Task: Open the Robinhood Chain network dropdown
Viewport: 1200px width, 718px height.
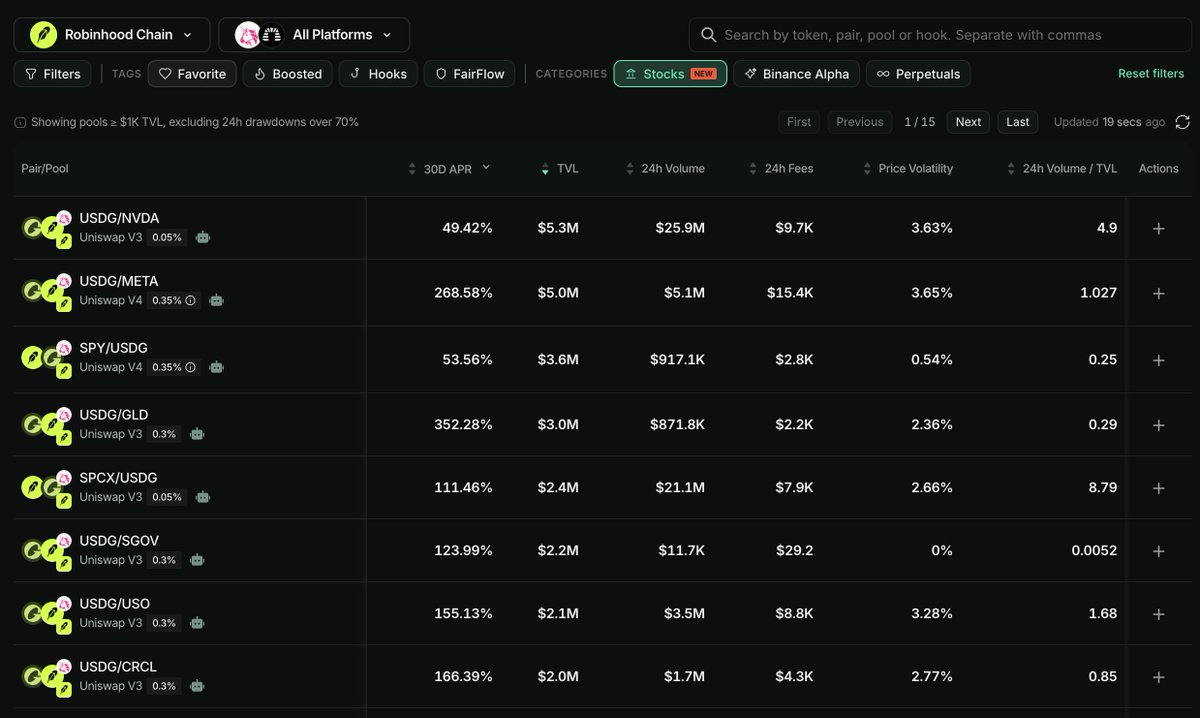Action: tap(112, 35)
